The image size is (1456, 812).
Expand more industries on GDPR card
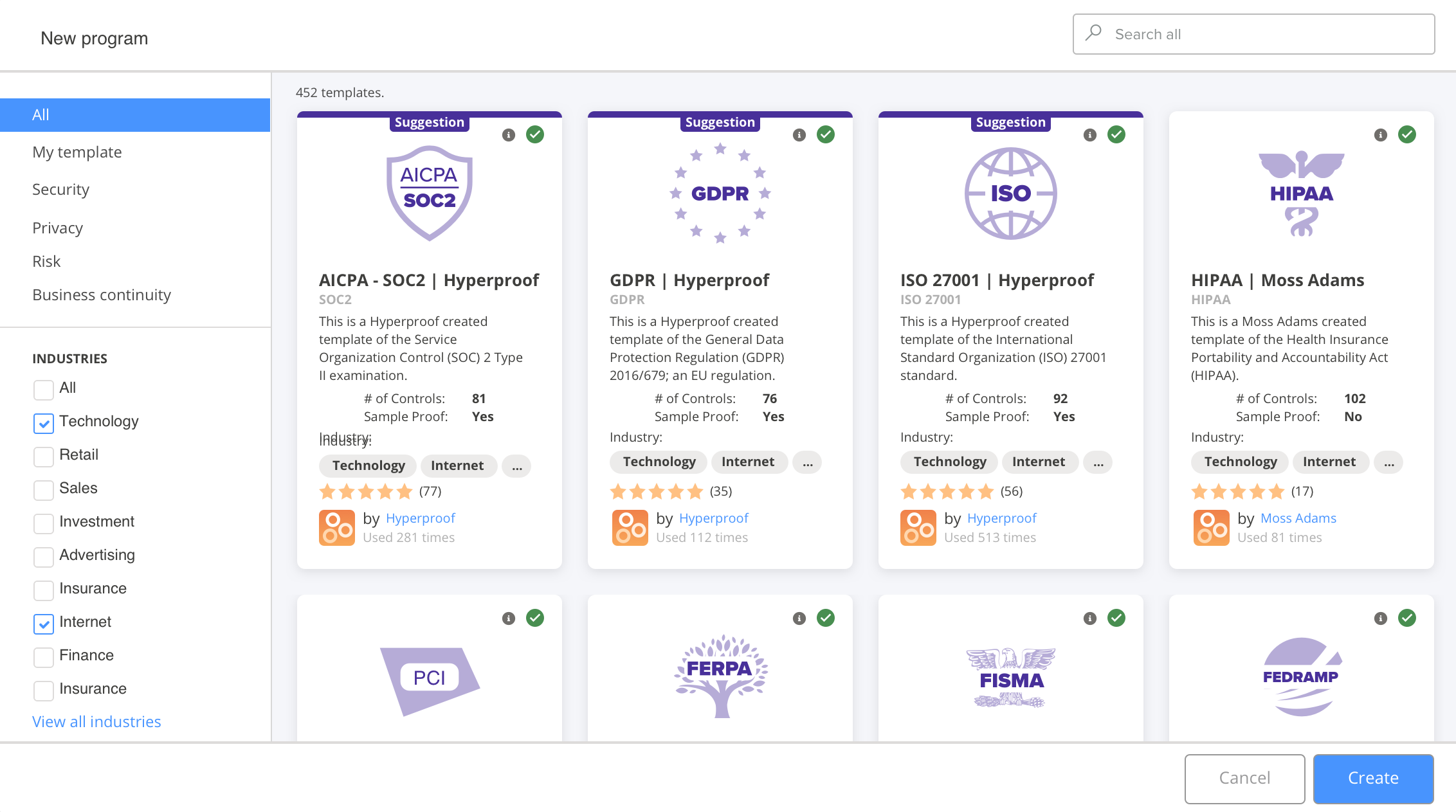click(807, 462)
